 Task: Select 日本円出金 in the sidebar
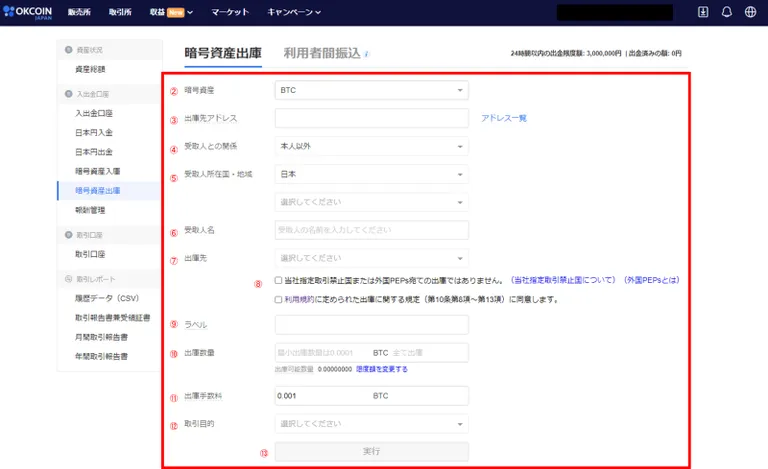click(x=94, y=152)
